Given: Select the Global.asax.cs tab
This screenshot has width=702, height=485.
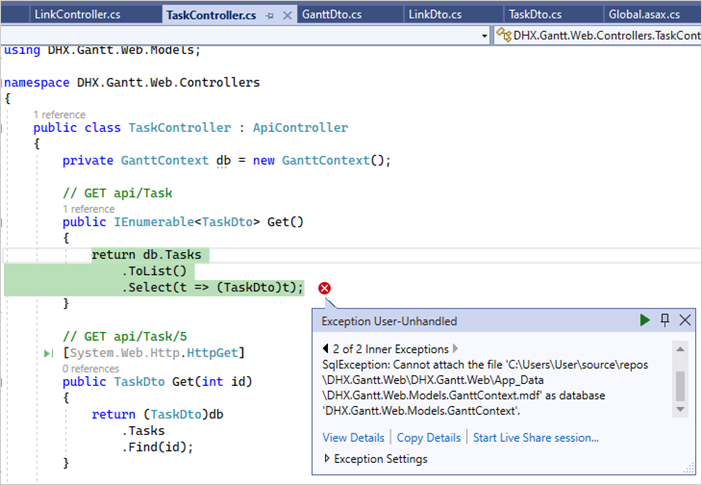Looking at the screenshot, I should pyautogui.click(x=643, y=14).
